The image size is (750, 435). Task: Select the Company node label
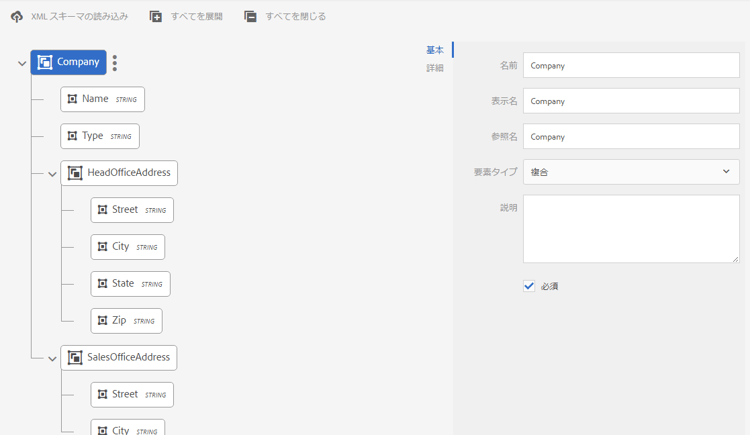[x=78, y=62]
